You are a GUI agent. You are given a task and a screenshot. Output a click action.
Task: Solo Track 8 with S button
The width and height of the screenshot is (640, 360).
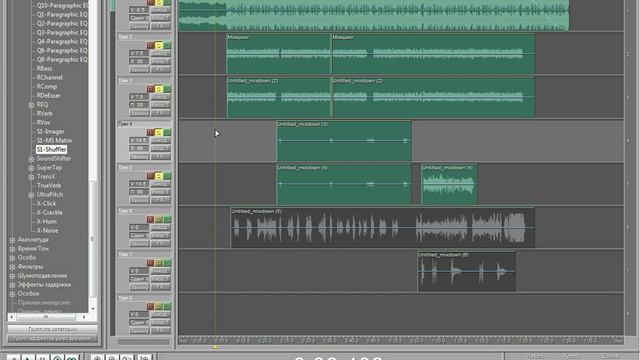tap(159, 307)
